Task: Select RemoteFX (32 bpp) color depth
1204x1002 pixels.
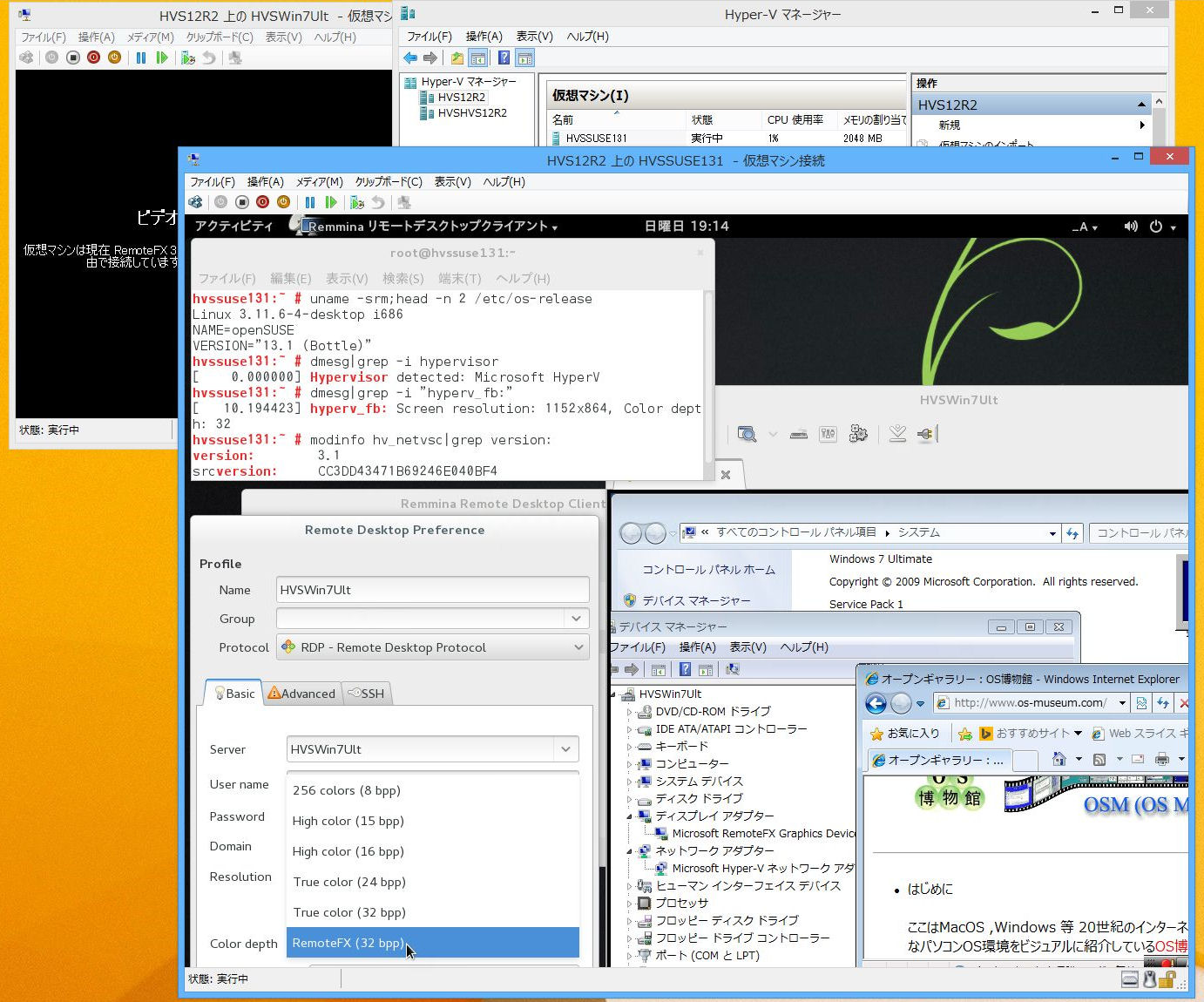Action: tap(433, 943)
